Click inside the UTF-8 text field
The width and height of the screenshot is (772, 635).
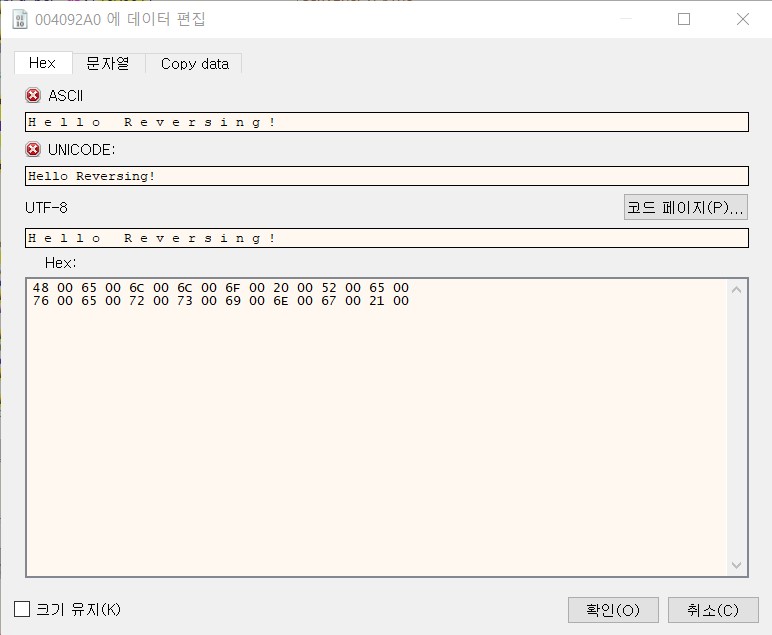386,238
